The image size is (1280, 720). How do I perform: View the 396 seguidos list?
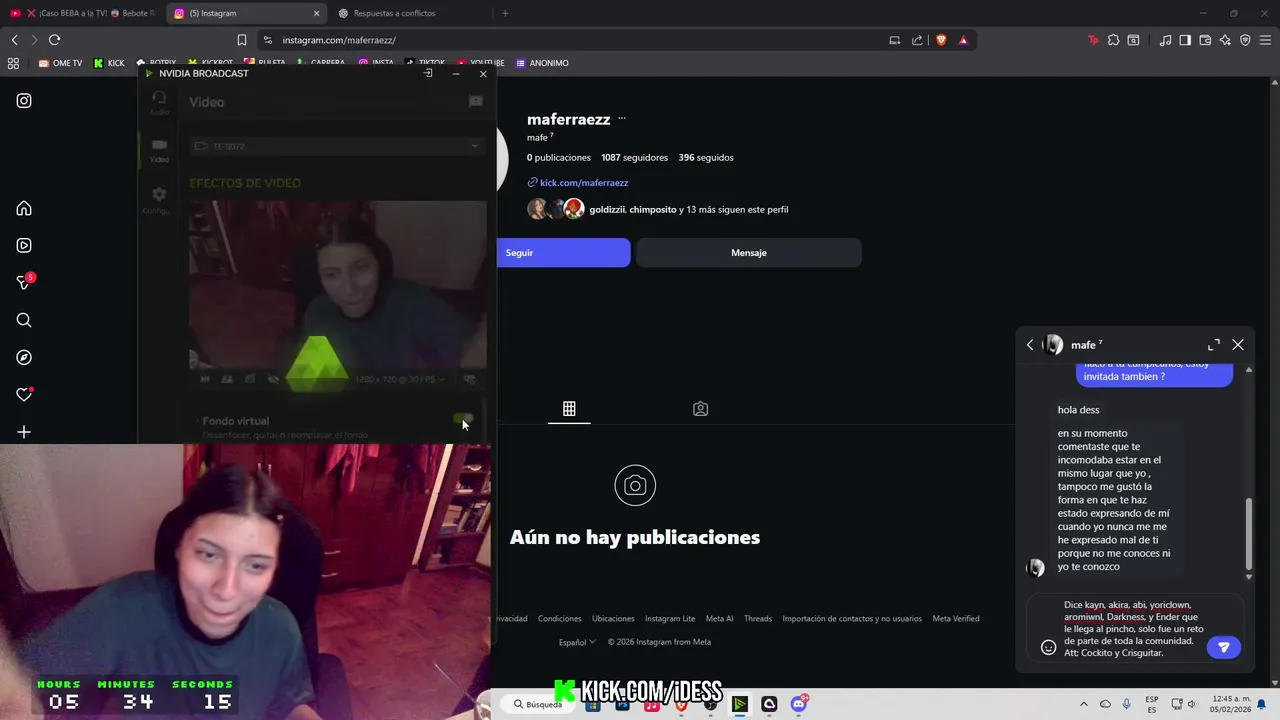[706, 157]
